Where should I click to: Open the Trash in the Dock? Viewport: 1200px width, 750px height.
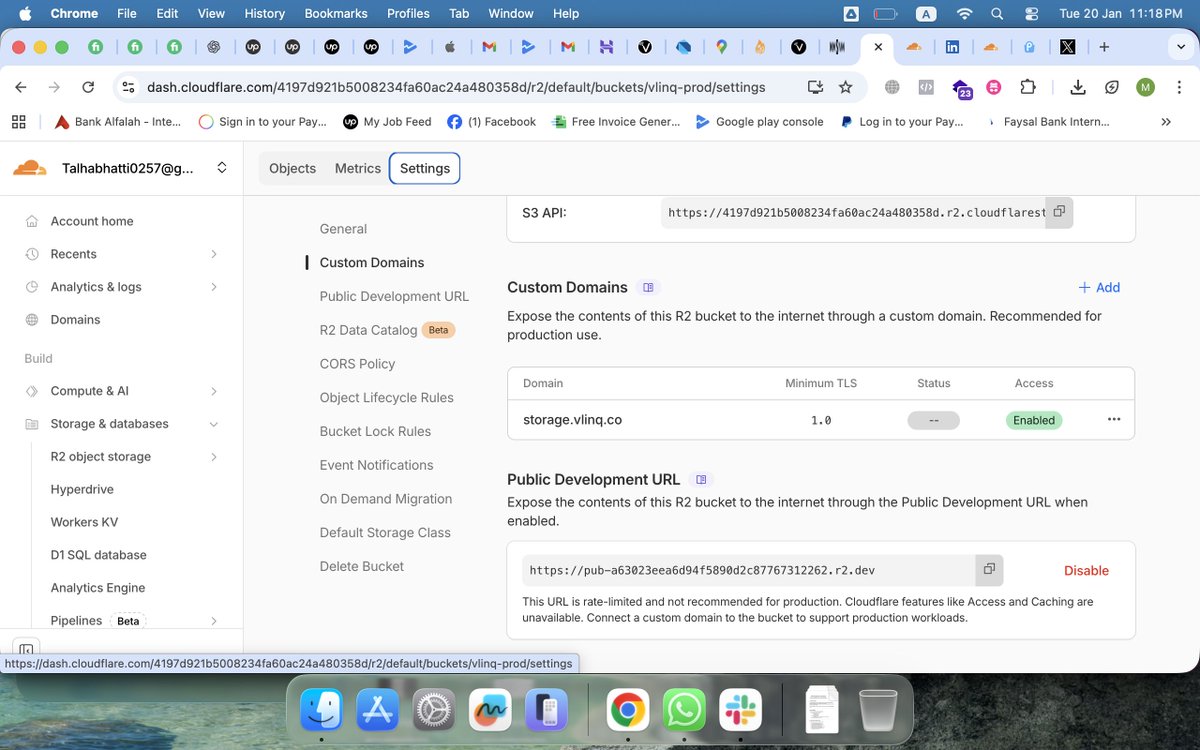point(878,710)
